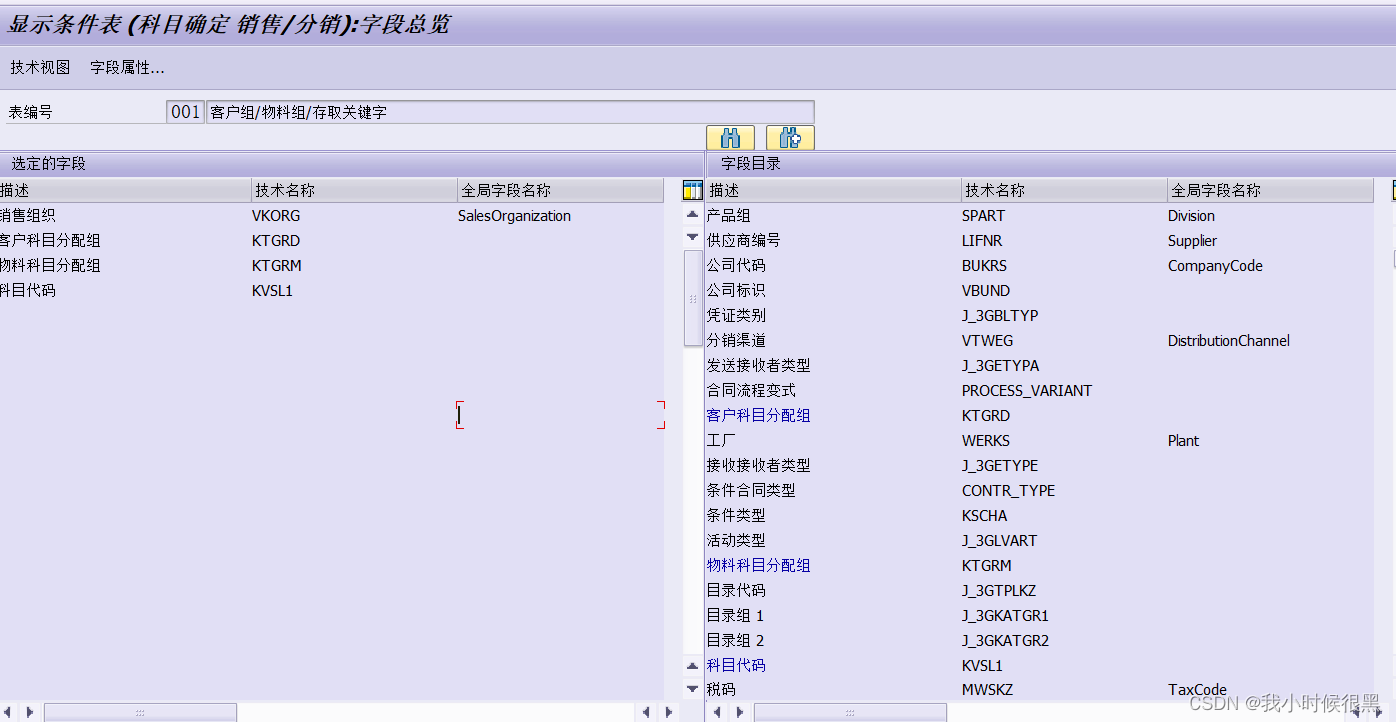Select 目录组 1 catalog row
The width and height of the screenshot is (1396, 722).
(x=735, y=616)
